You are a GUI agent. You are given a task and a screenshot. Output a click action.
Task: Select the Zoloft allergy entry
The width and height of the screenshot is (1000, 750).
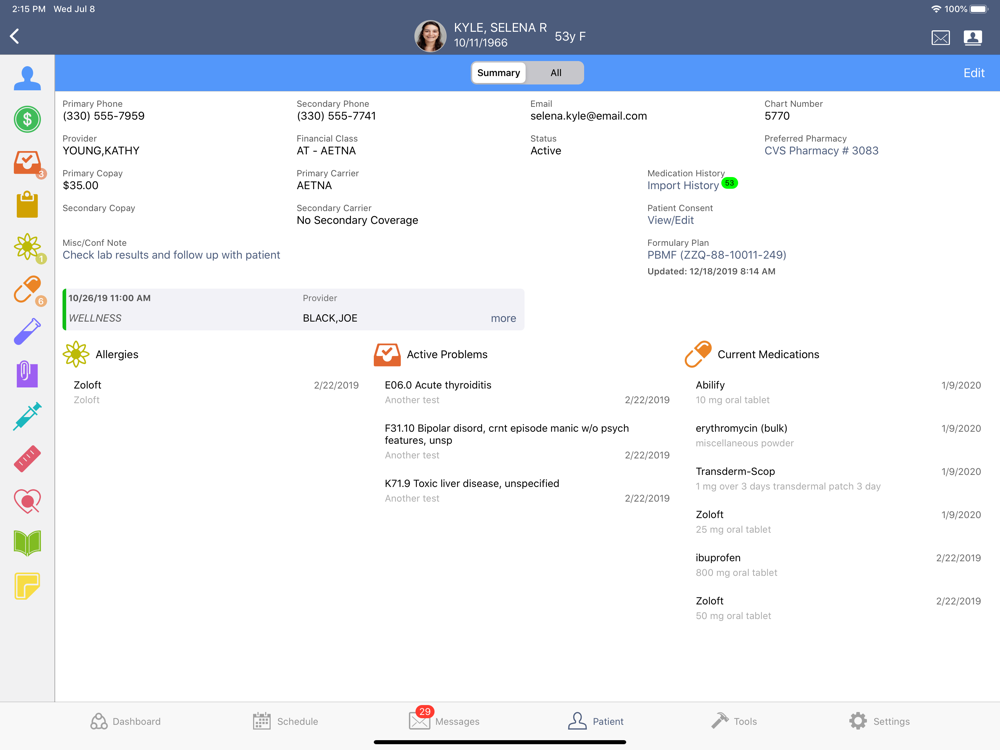pos(216,392)
